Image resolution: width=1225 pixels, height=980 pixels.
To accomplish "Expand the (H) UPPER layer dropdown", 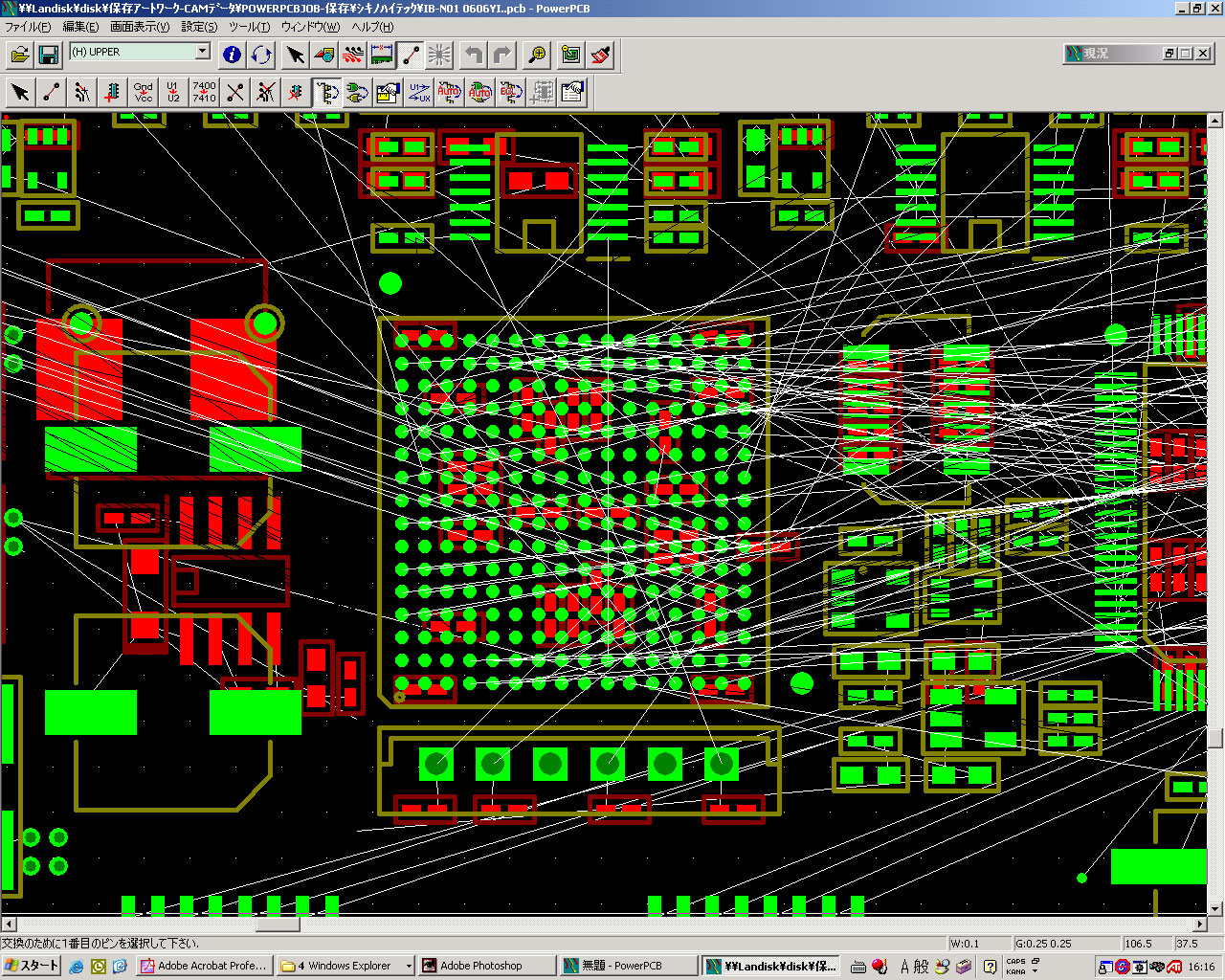I will (202, 52).
